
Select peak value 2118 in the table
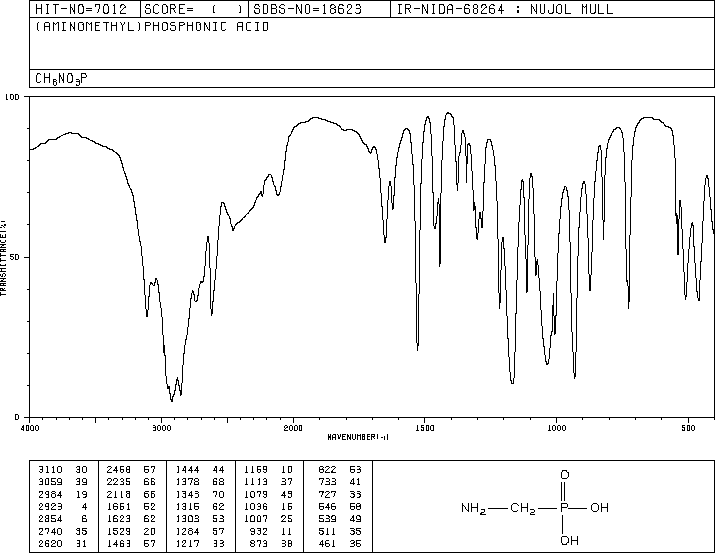pyautogui.click(x=119, y=494)
